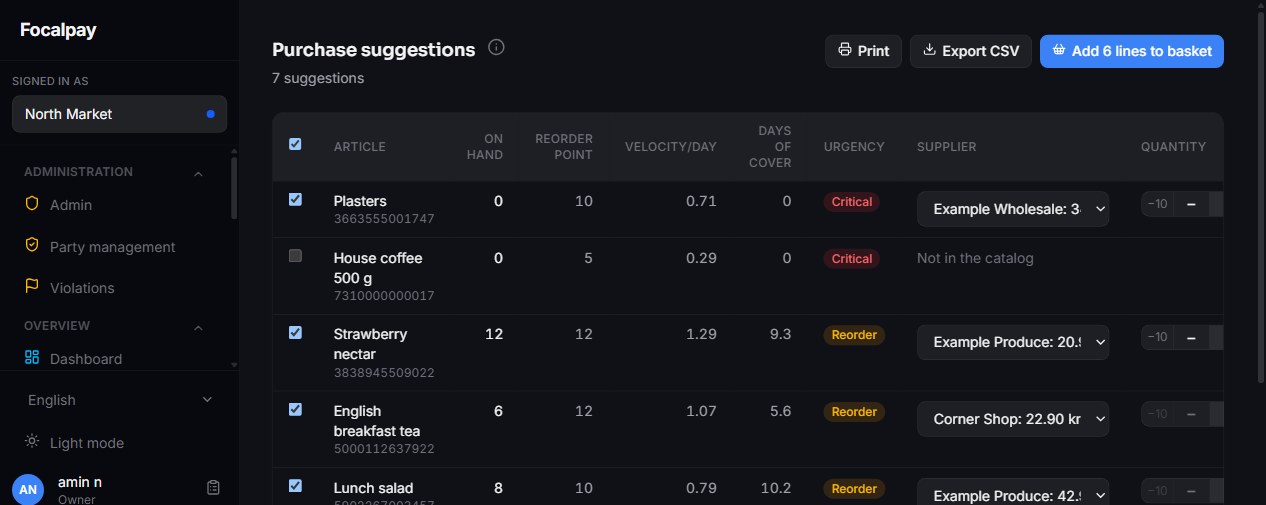The height and width of the screenshot is (505, 1266).
Task: Export suggestions as CSV
Action: [x=970, y=51]
